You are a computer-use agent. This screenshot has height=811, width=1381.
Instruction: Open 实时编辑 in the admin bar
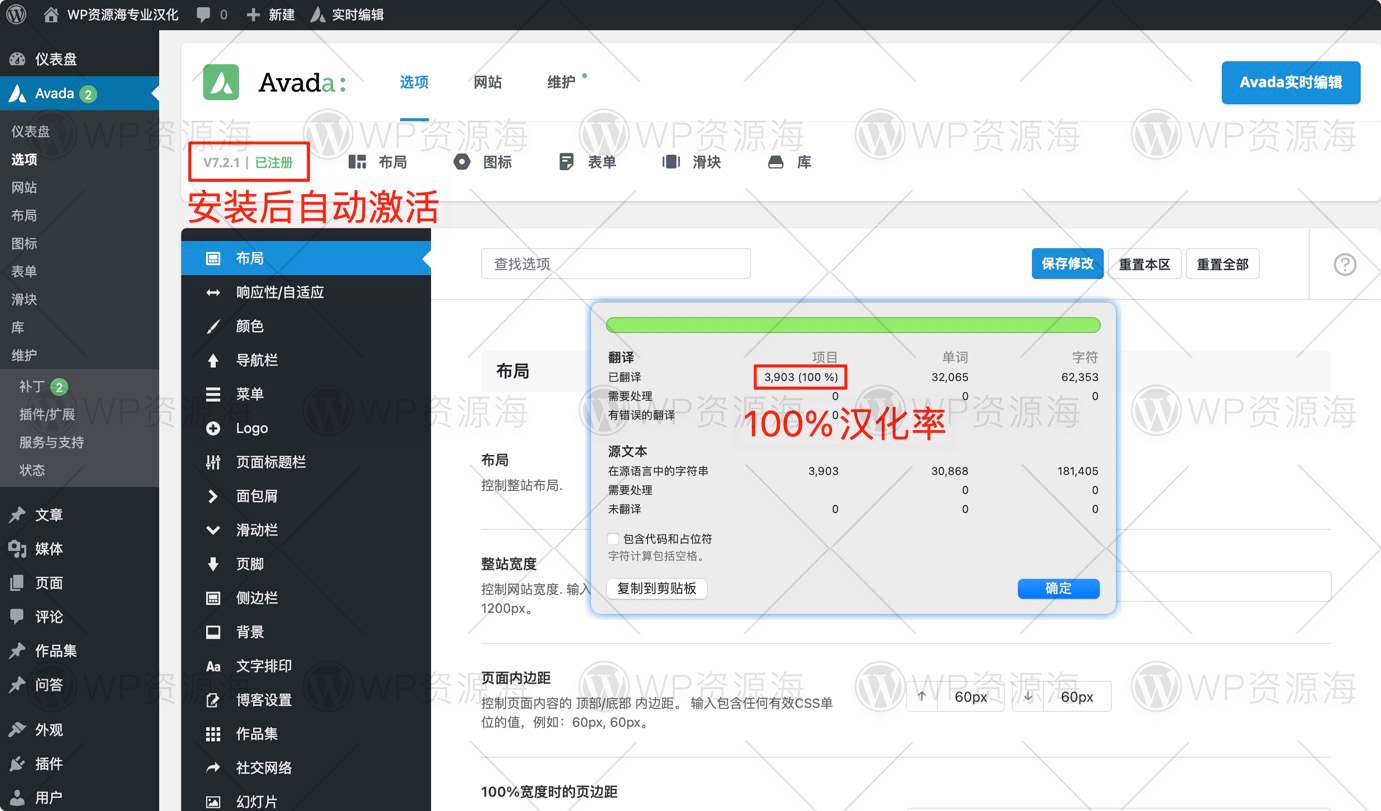coord(346,14)
